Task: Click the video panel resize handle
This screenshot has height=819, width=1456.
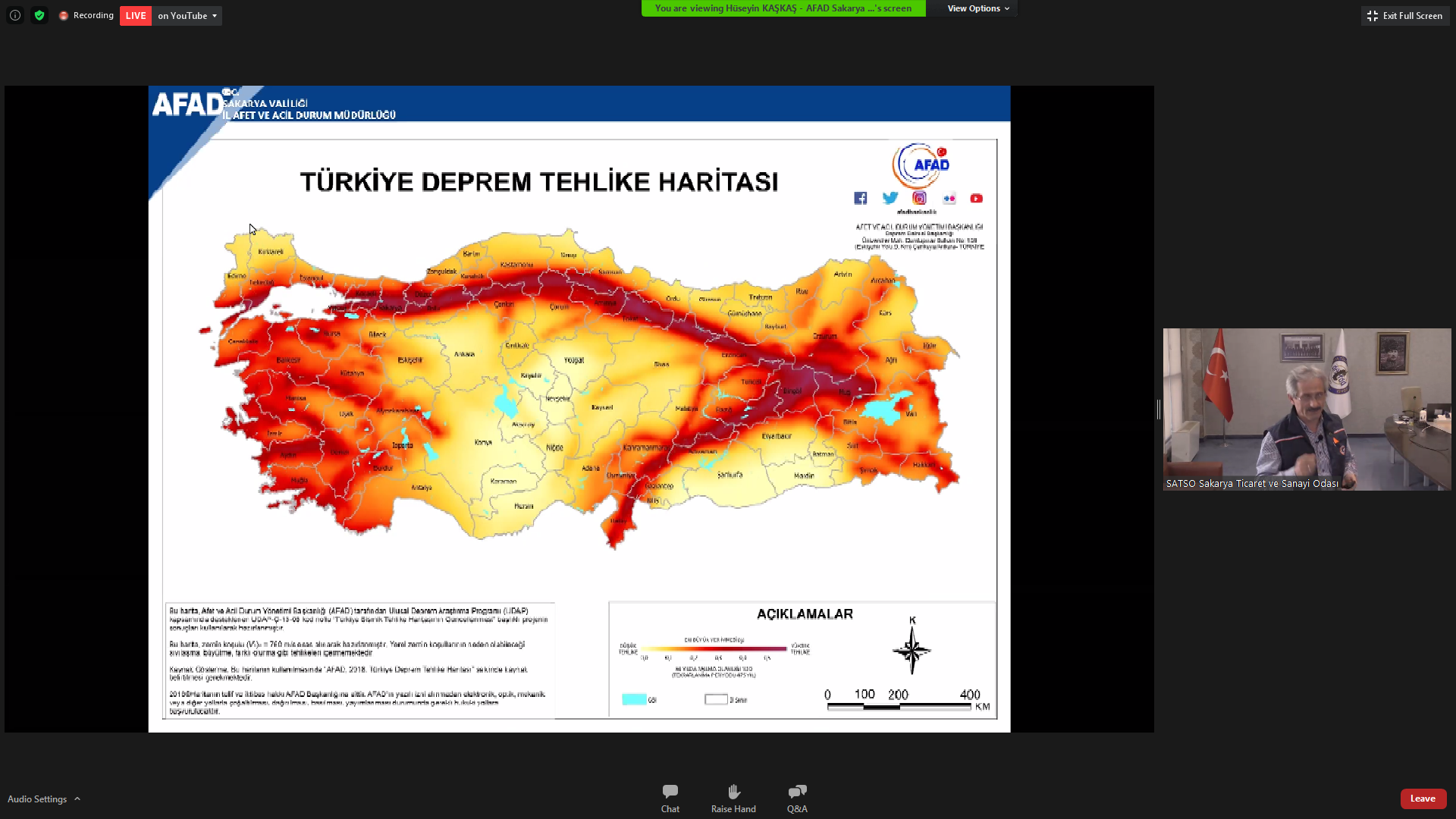Action: pos(1158,409)
